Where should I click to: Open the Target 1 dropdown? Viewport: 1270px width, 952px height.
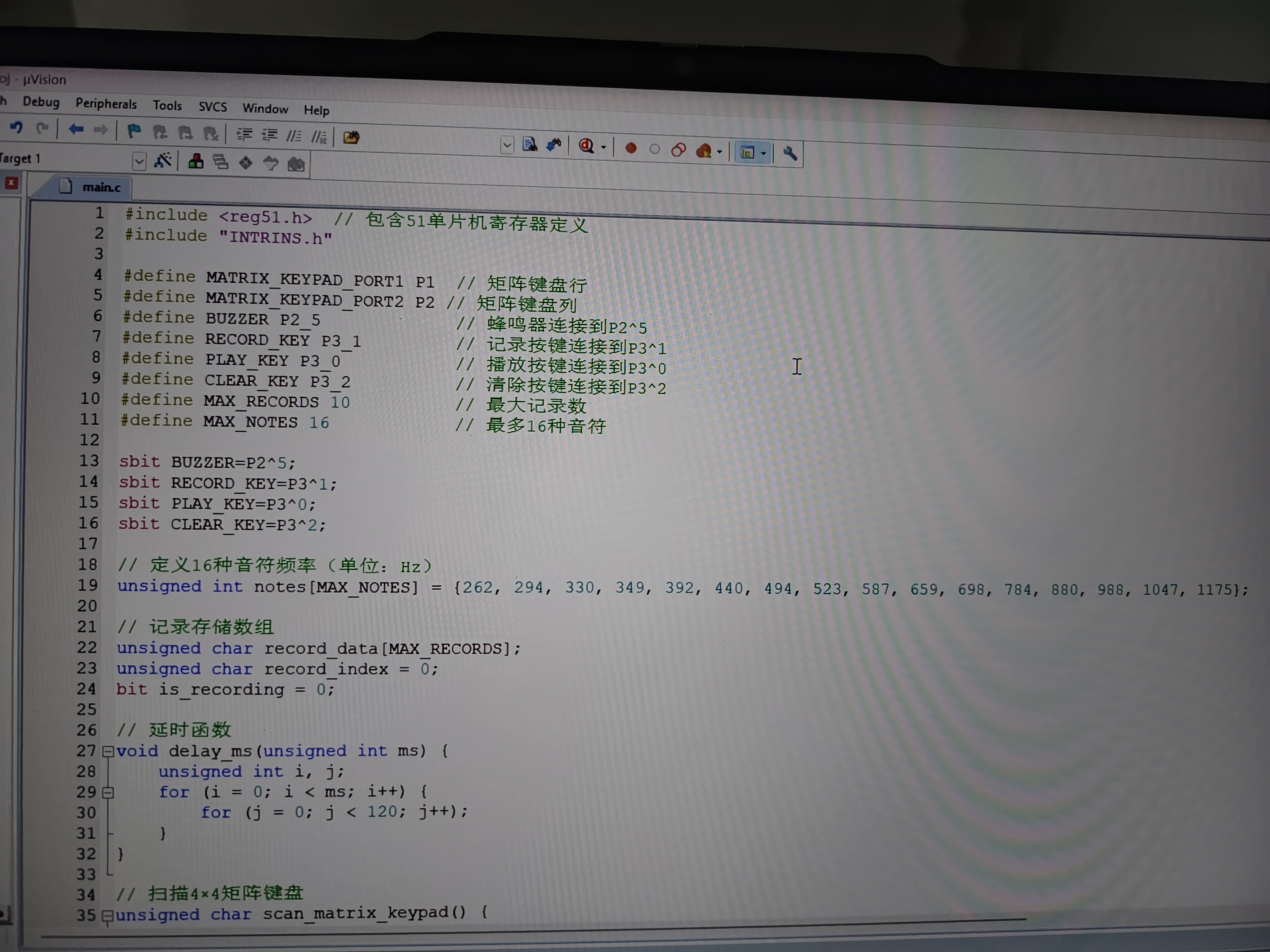click(139, 161)
